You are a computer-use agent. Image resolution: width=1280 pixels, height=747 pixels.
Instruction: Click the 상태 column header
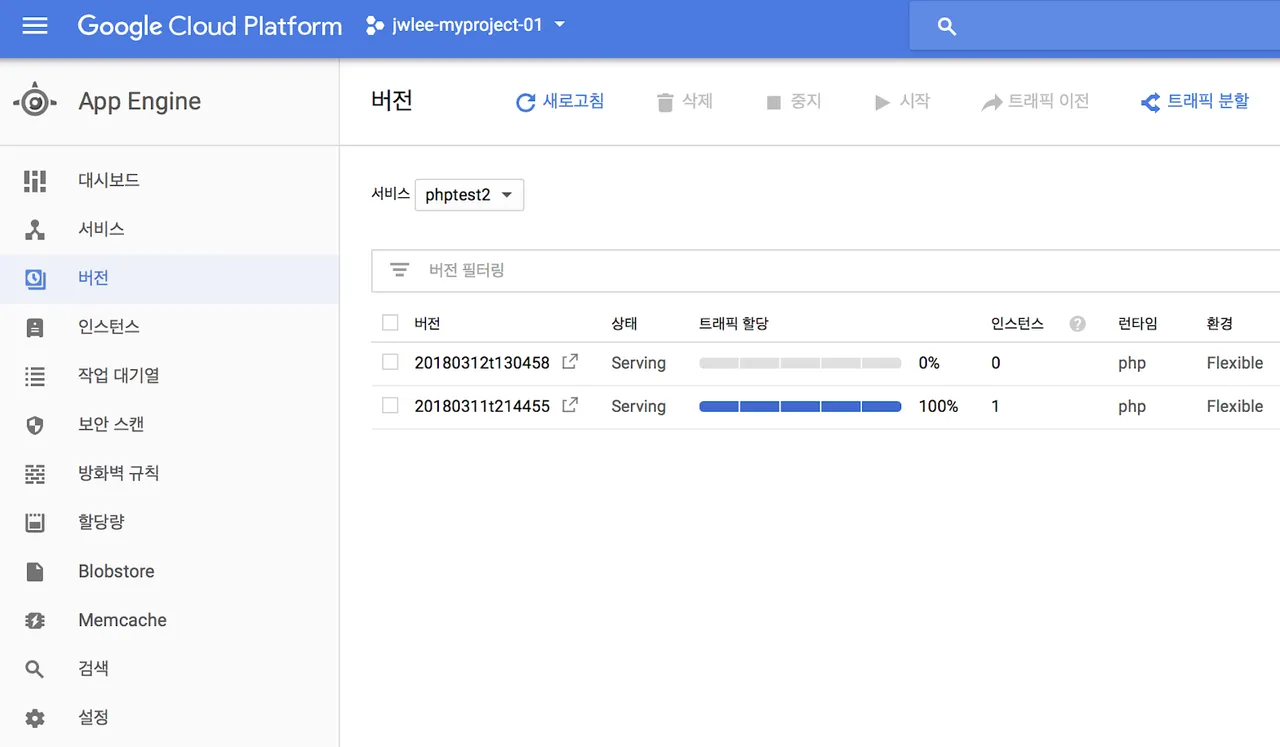coord(624,323)
